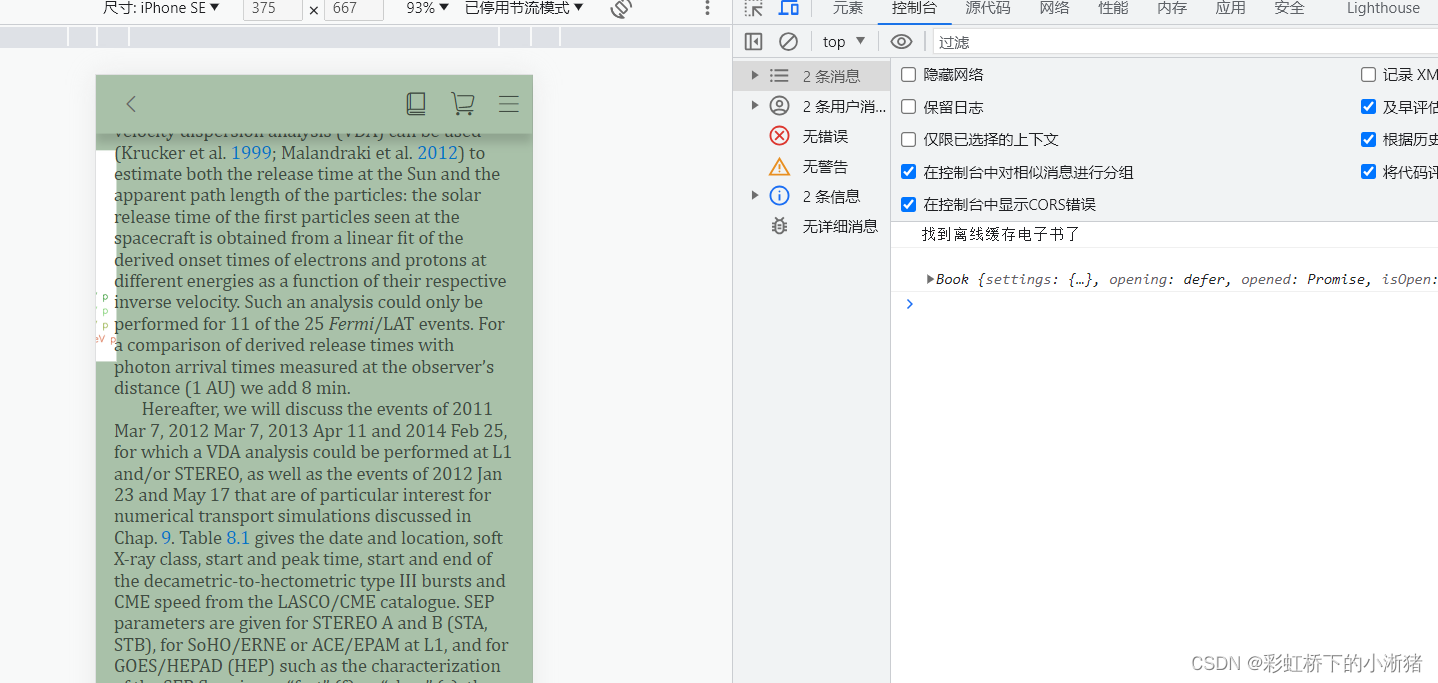1438x683 pixels.
Task: Select the messages list icon
Action: (780, 76)
